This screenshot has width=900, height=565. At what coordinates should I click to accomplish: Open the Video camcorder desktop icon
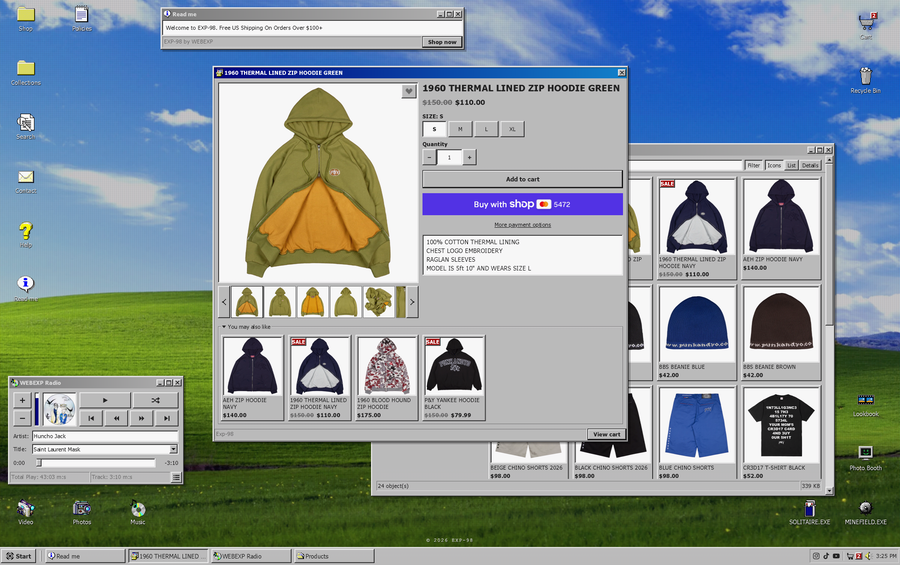point(26,512)
